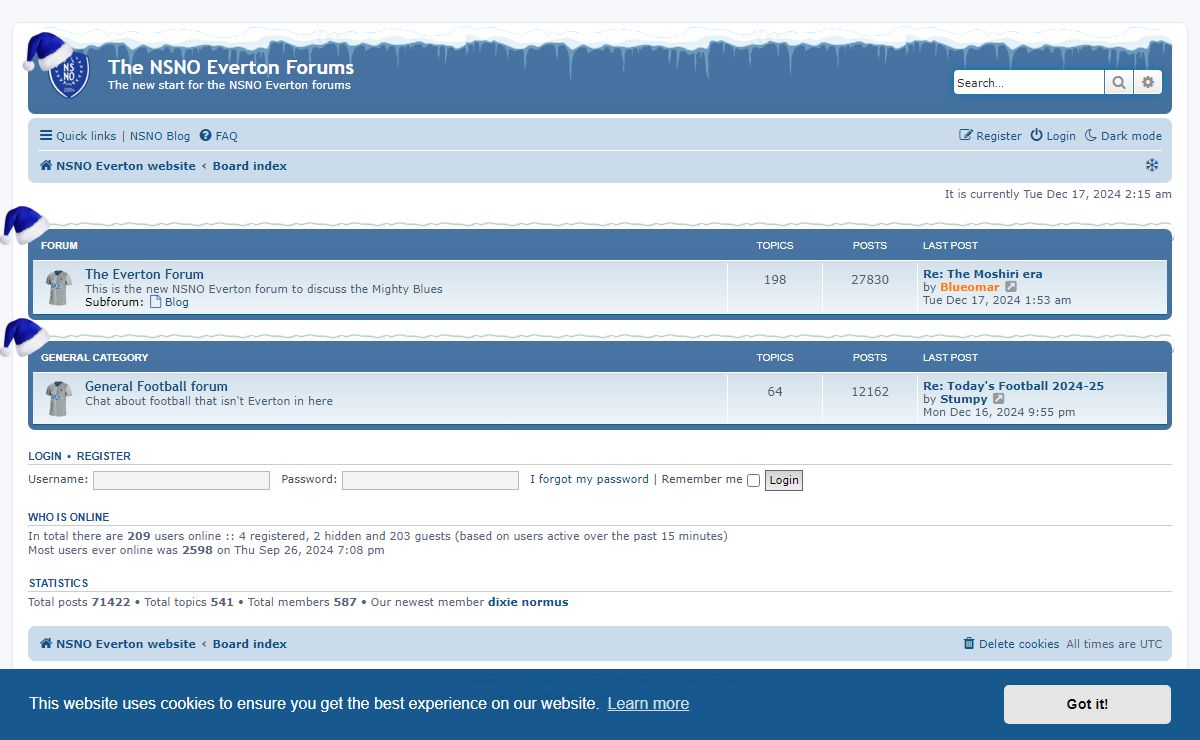1200x740 pixels.
Task: Click the search magnifier icon button
Action: click(x=1119, y=83)
